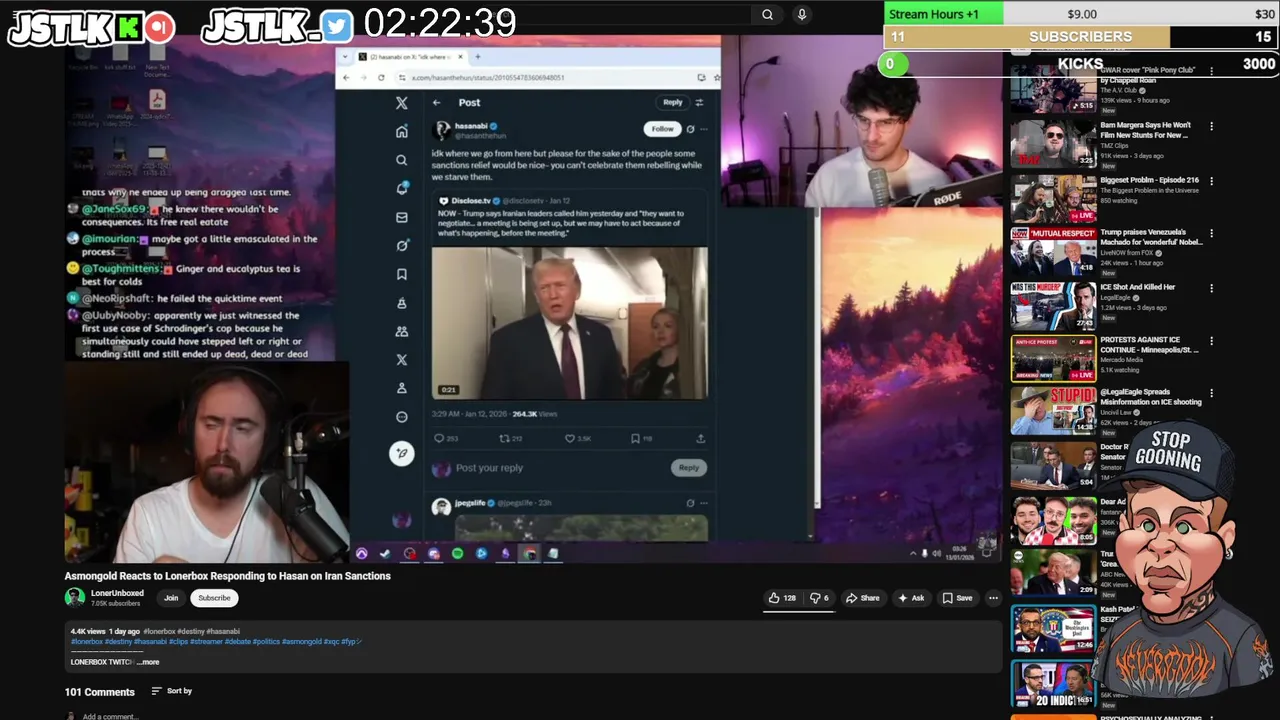Click the Grok icon next to Follow
The width and height of the screenshot is (1280, 720).
[690, 129]
